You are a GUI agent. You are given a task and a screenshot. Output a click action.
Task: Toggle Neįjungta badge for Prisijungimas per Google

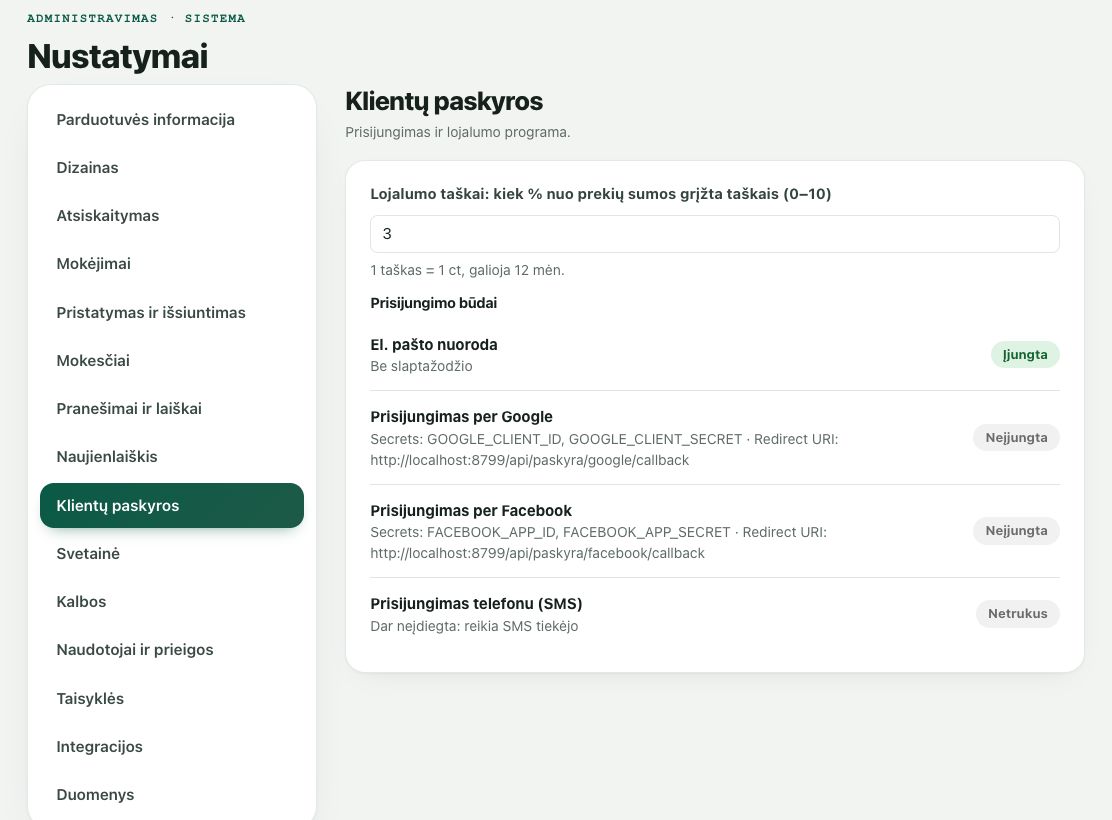(x=1016, y=438)
